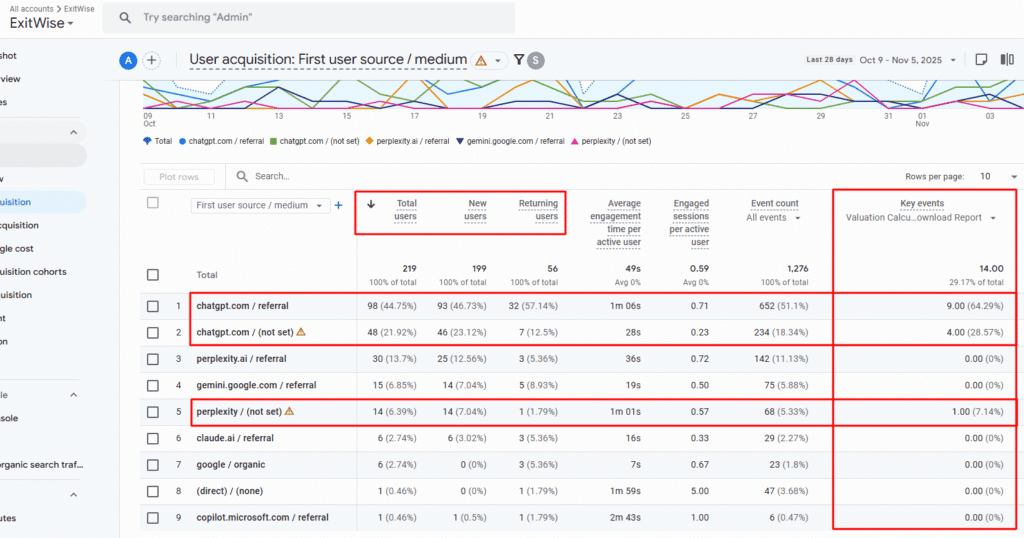1024x538 pixels.
Task: Click the table Search field
Action: click(x=300, y=177)
